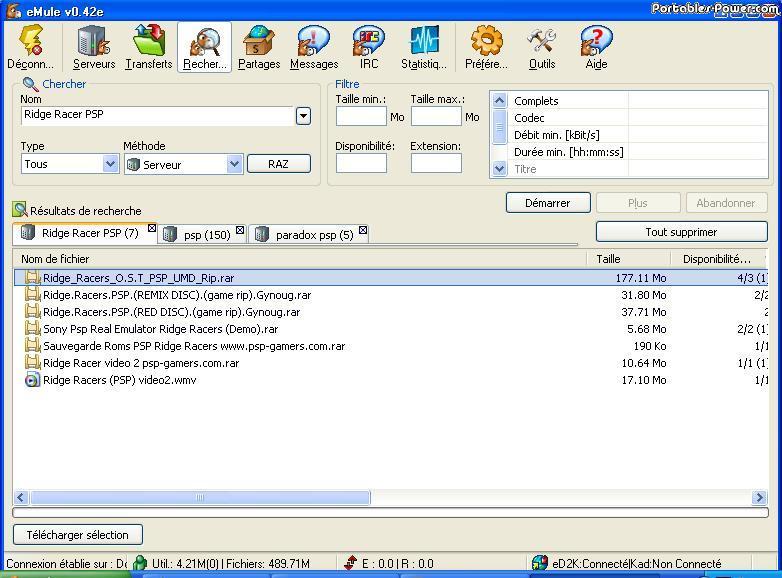782x578 pixels.
Task: Click the Chercher magnifier icon
Action: click(30, 84)
